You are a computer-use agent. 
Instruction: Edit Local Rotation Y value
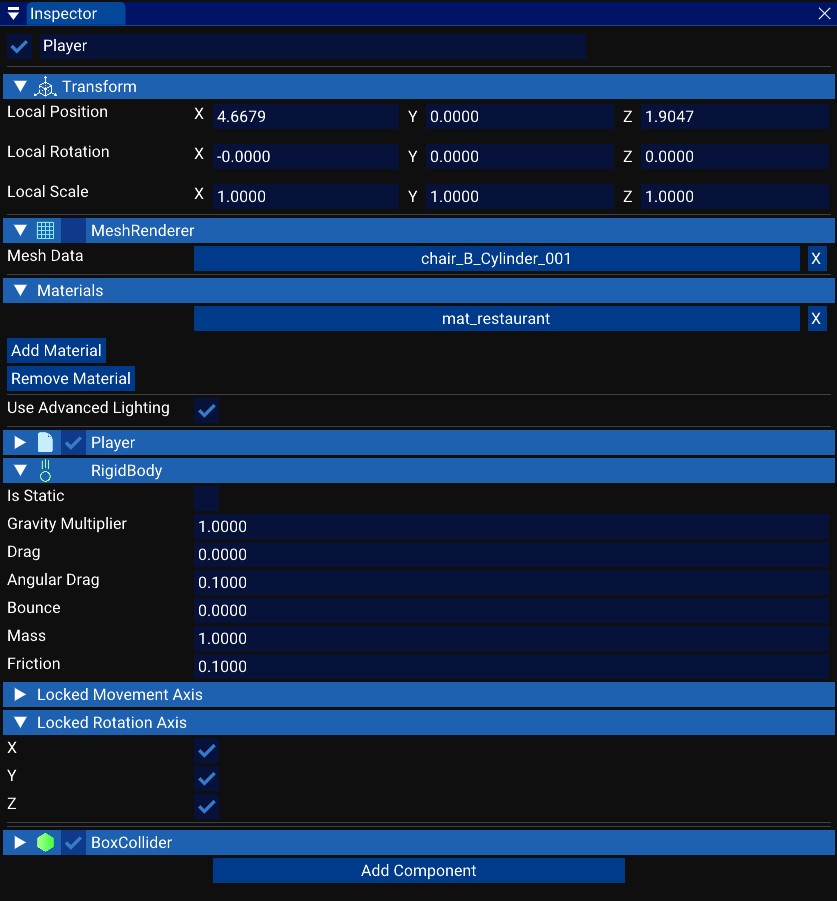[x=519, y=156]
